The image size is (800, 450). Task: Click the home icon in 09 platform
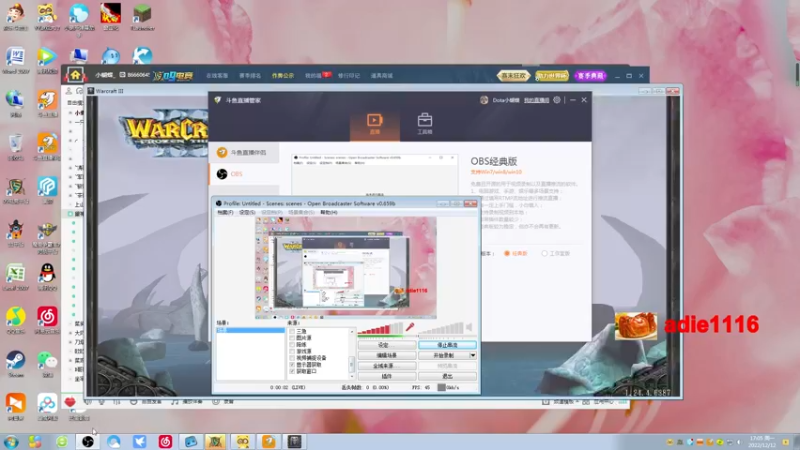[75, 75]
